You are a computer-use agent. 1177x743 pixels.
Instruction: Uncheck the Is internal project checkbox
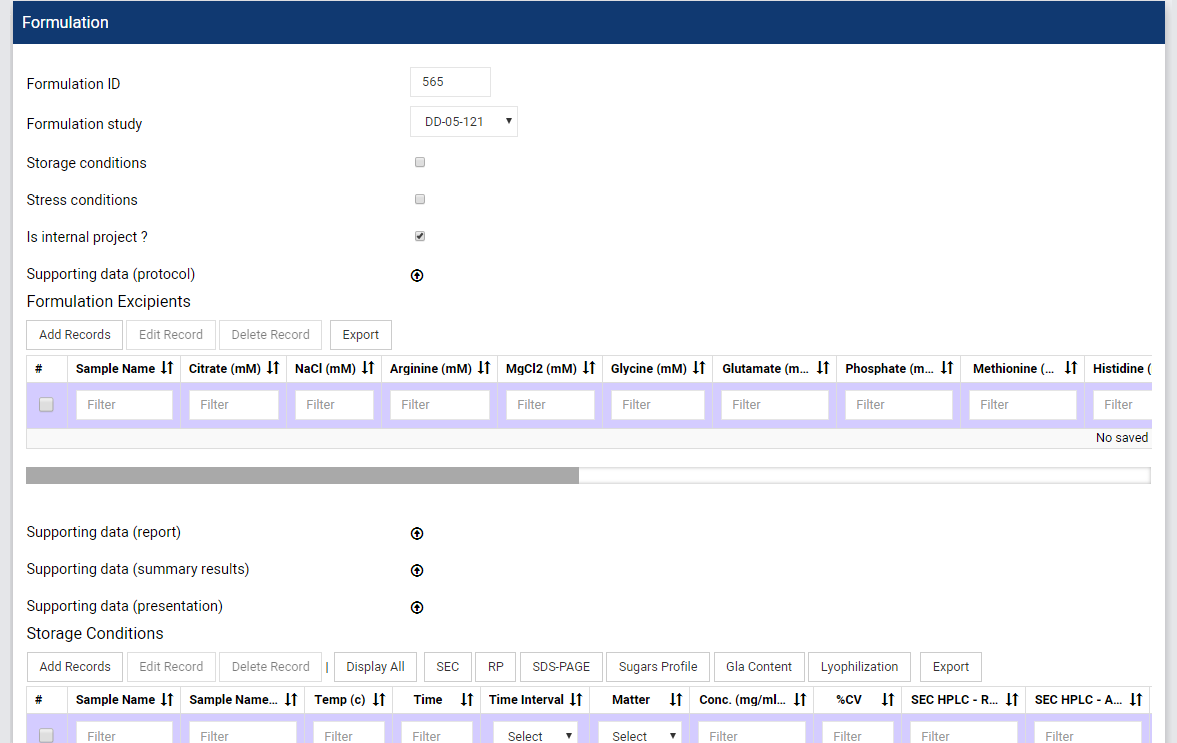[420, 236]
